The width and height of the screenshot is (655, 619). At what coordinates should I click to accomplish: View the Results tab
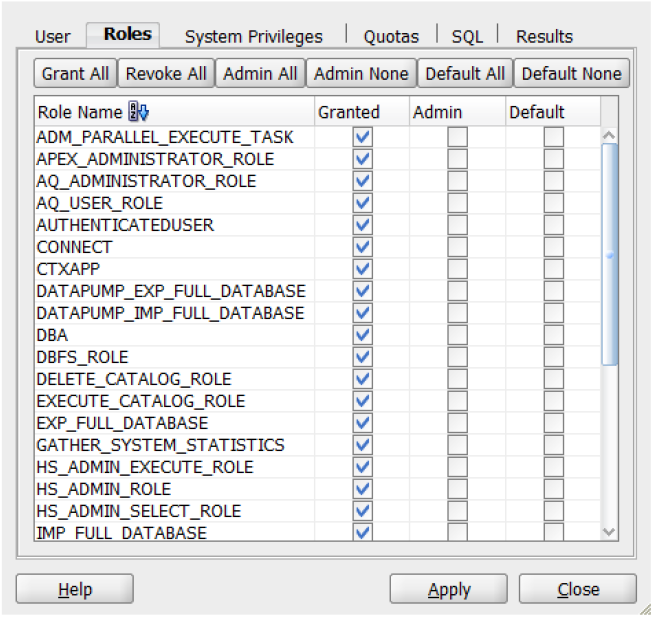[544, 37]
